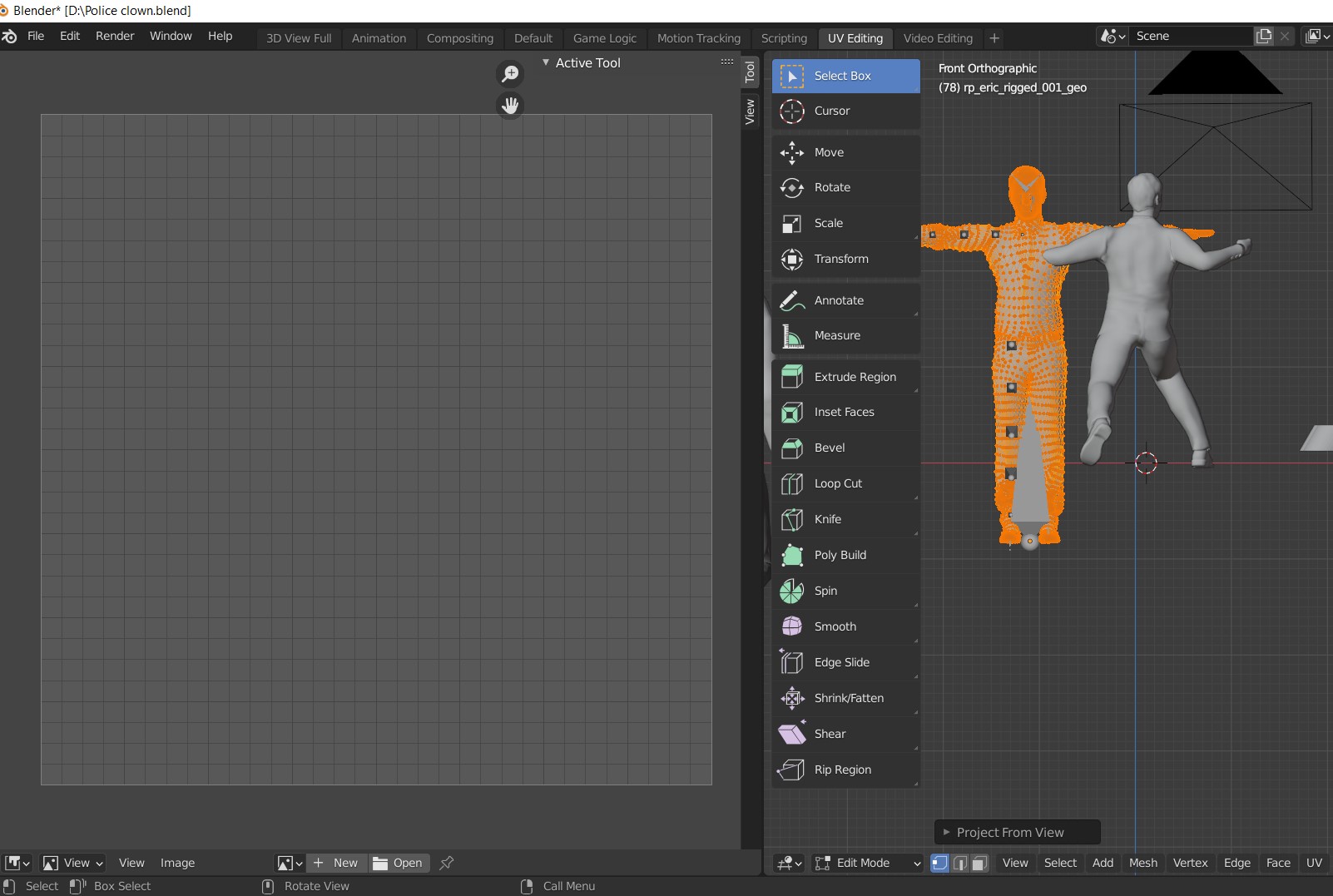Activate the Transform tool

(845, 259)
